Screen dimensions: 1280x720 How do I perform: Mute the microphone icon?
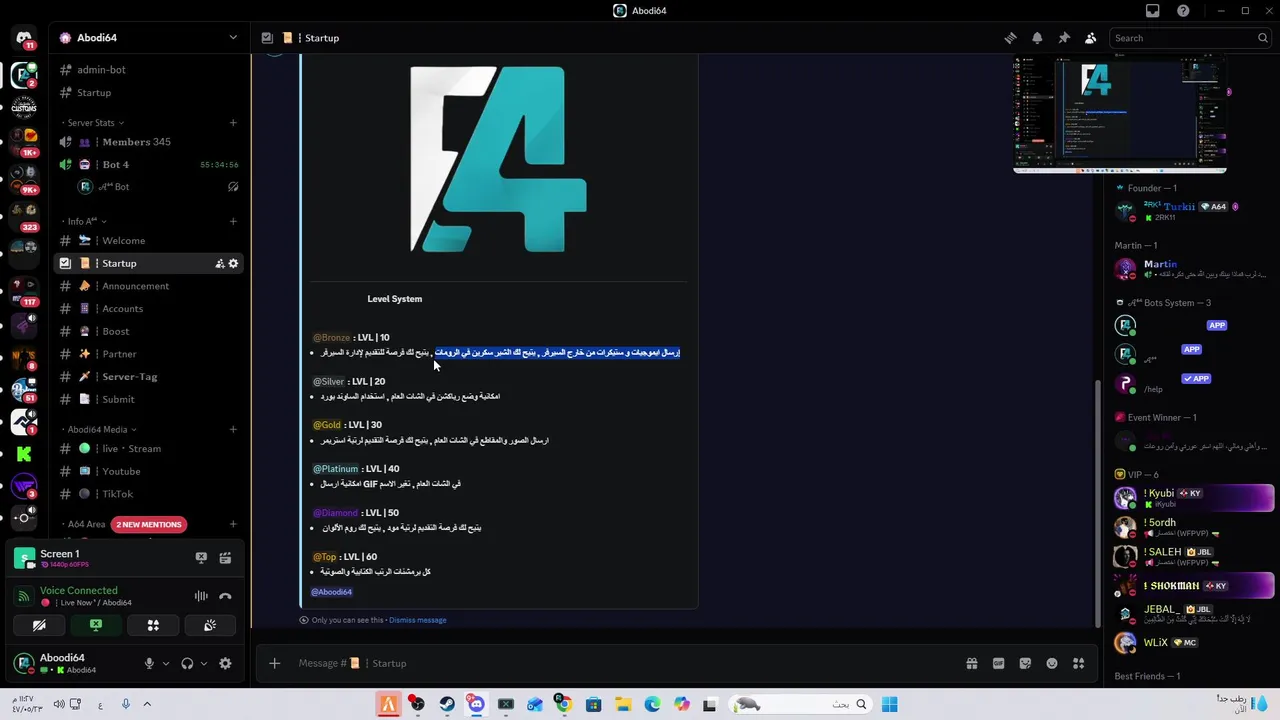149,663
